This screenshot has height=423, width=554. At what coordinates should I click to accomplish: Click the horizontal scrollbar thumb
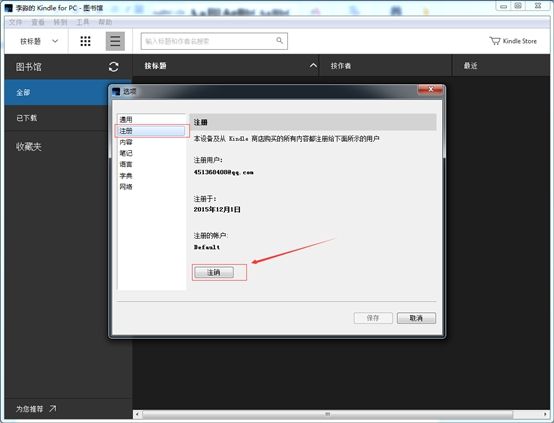click(x=328, y=414)
